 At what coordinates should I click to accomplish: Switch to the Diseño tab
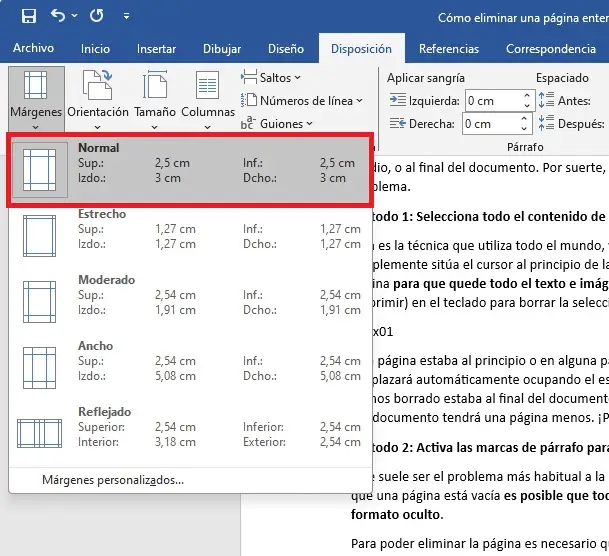pos(286,49)
